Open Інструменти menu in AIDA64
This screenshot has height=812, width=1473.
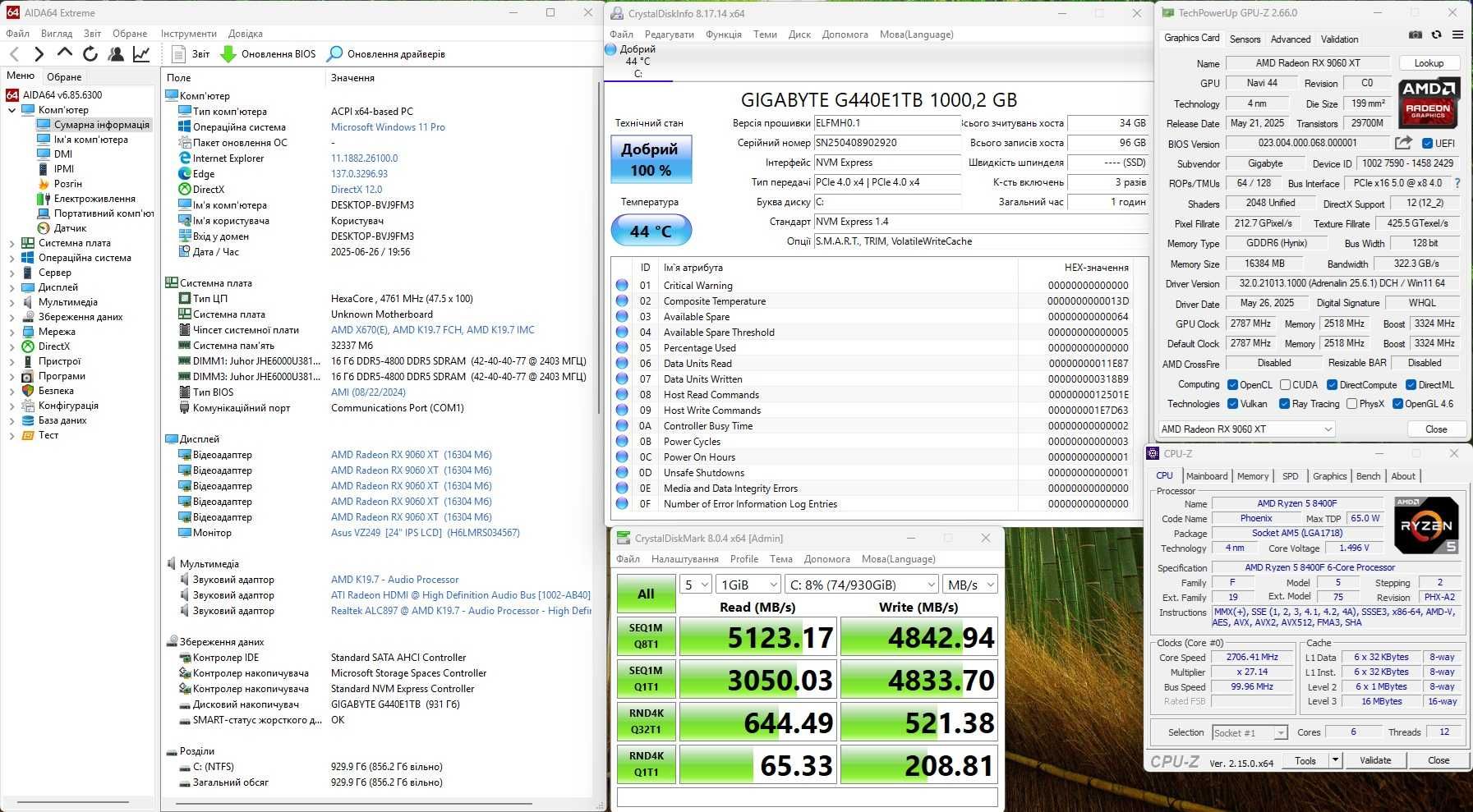pos(189,34)
